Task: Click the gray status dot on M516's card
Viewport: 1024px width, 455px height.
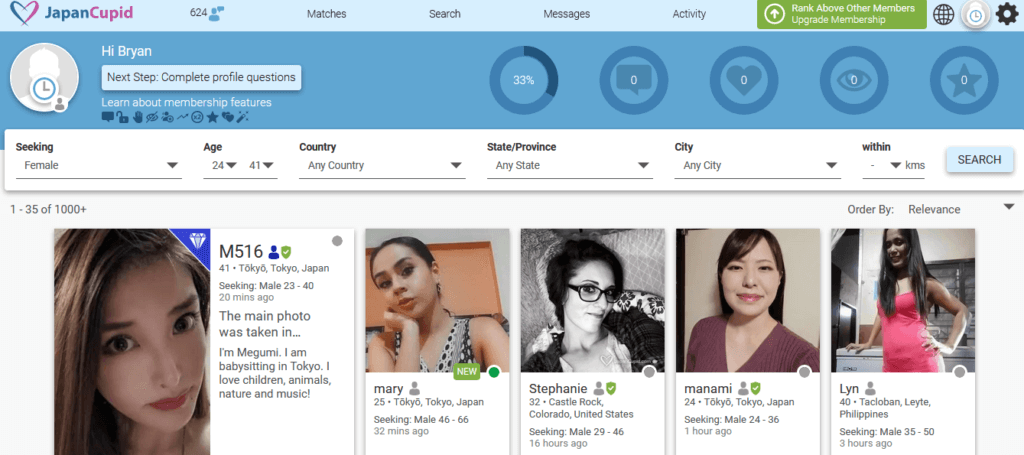Action: [337, 241]
